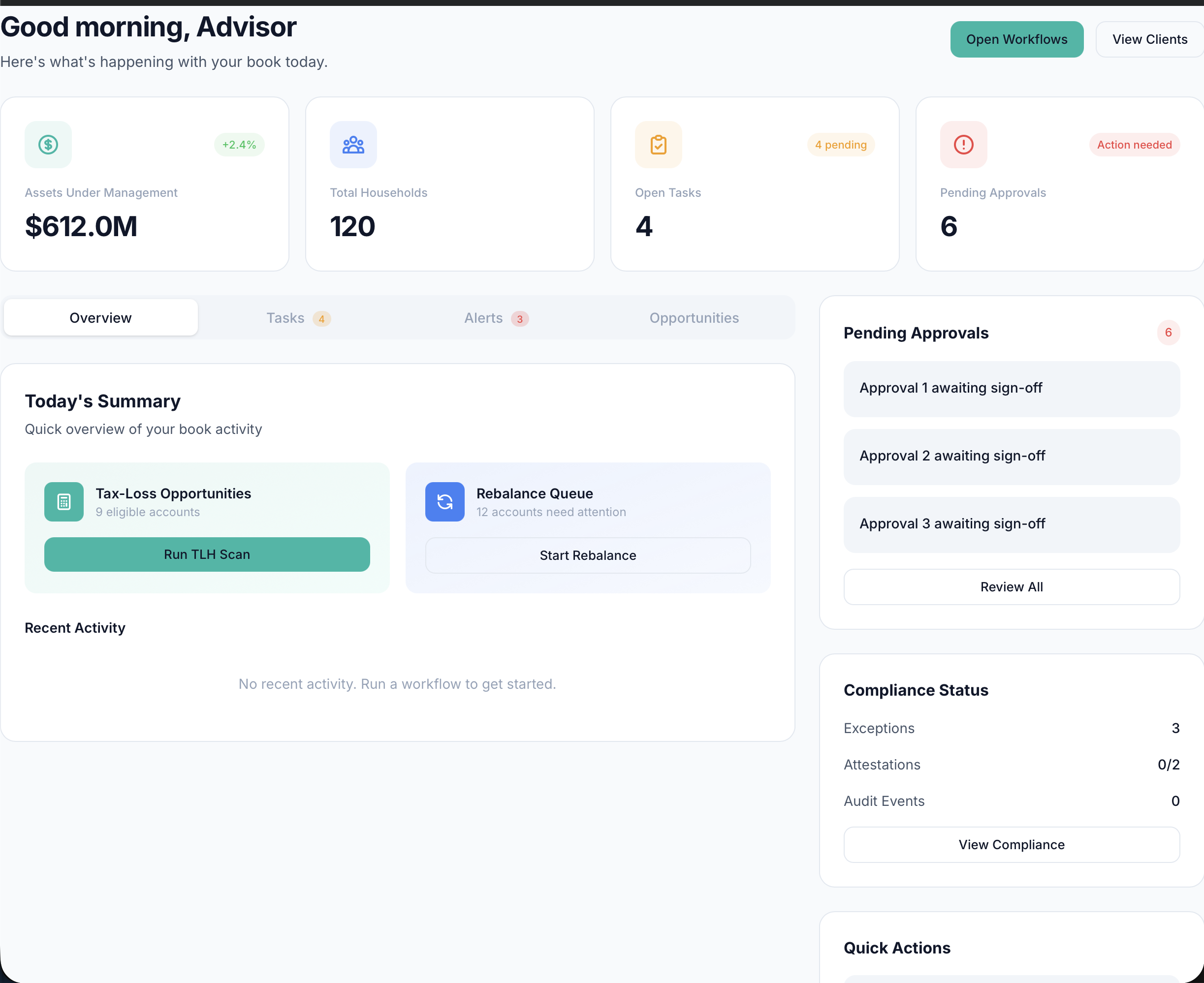Click the '4 pending' badge on Open Tasks card
The width and height of the screenshot is (1204, 983).
tap(840, 144)
